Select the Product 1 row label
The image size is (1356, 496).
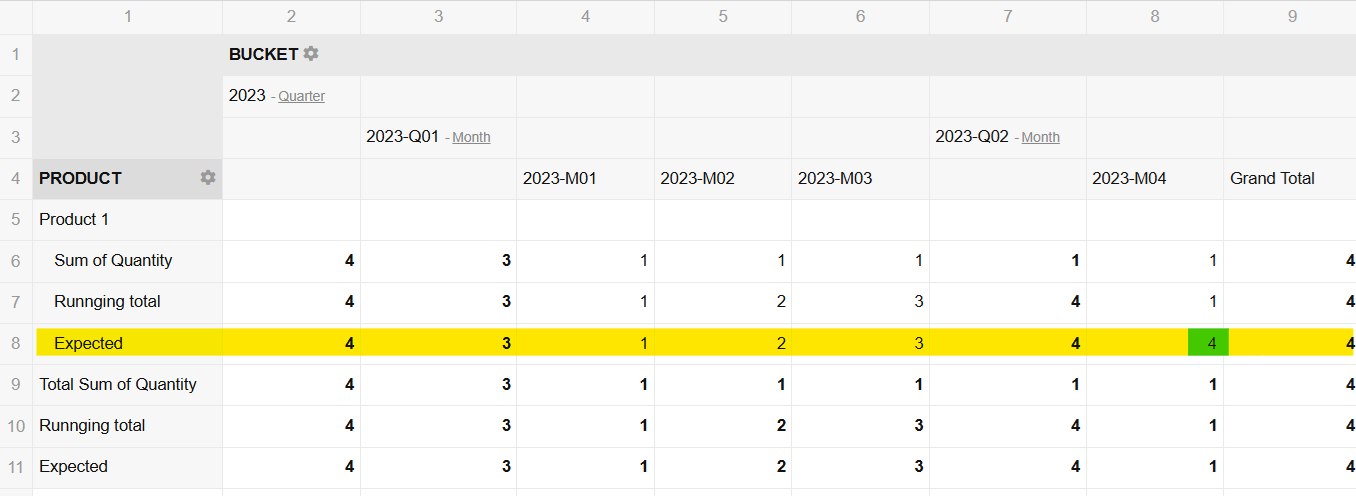tap(74, 219)
